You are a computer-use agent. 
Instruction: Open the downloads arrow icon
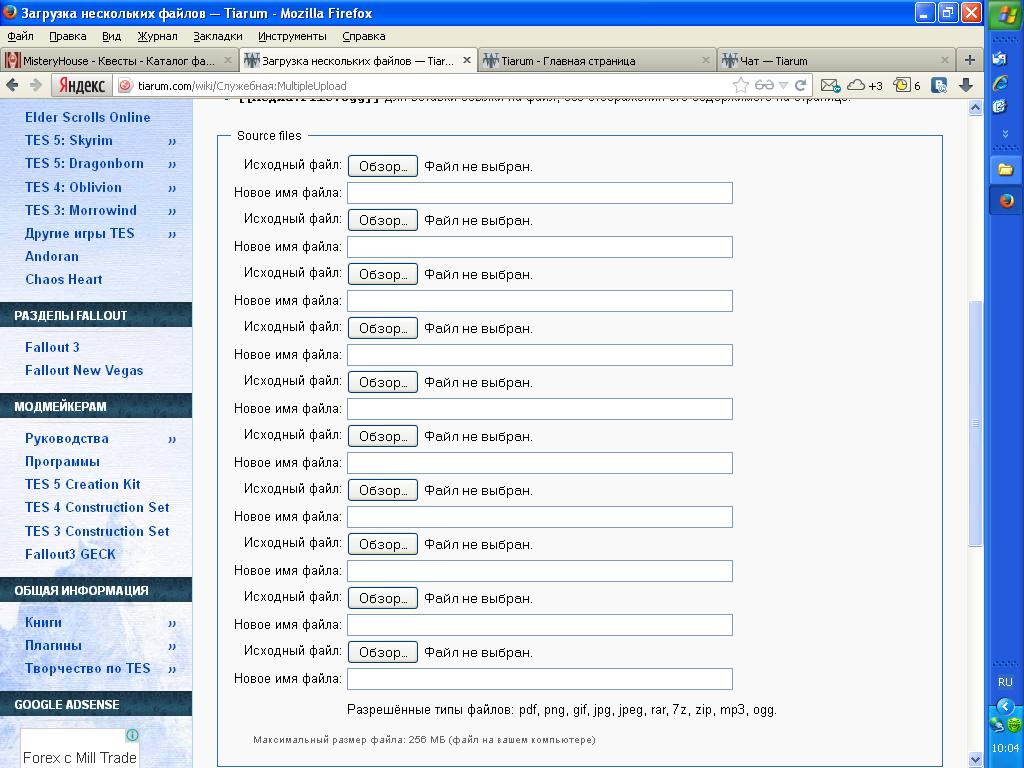click(967, 86)
